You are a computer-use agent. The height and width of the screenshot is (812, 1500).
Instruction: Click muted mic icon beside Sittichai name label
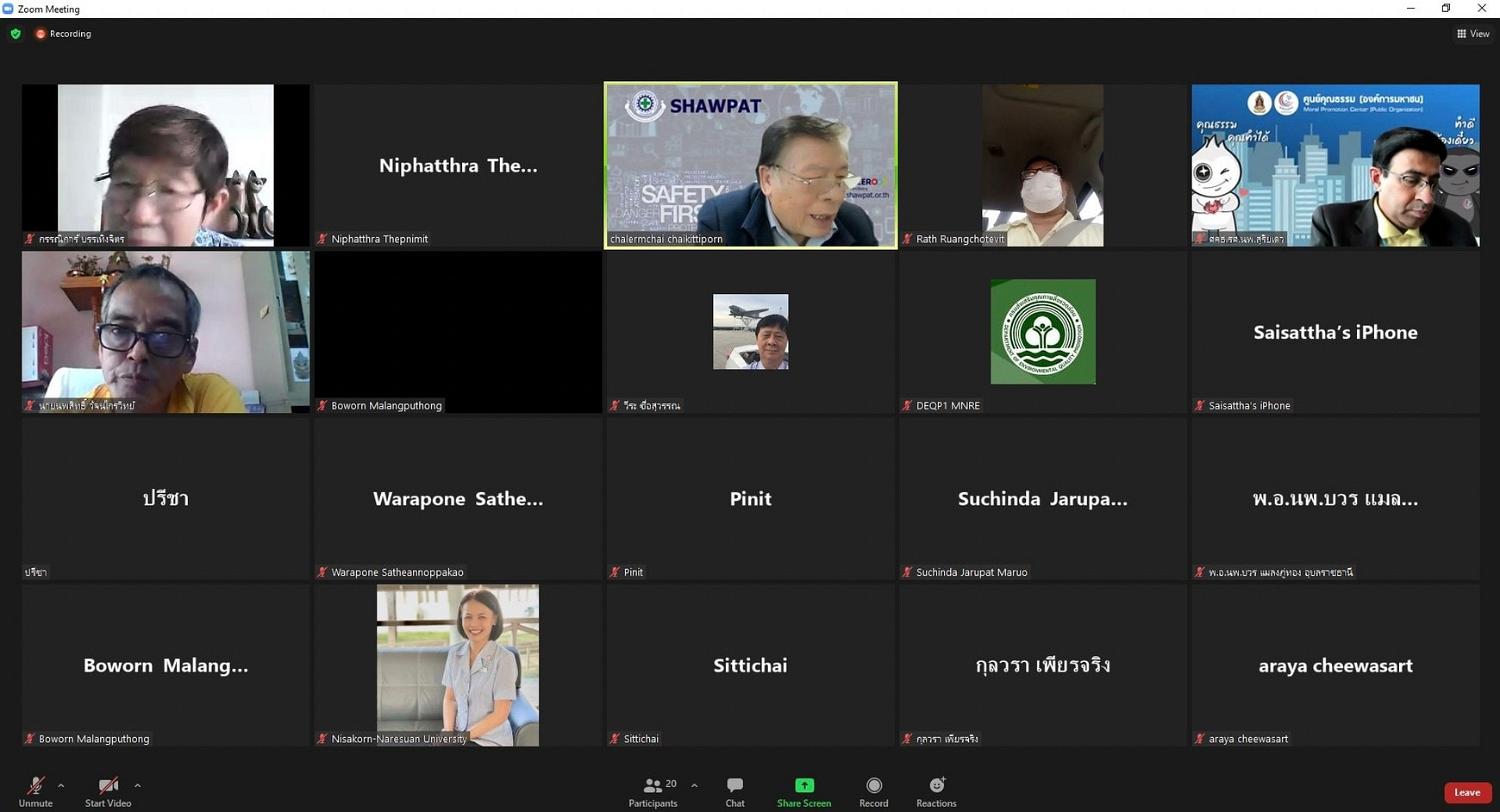tap(615, 739)
